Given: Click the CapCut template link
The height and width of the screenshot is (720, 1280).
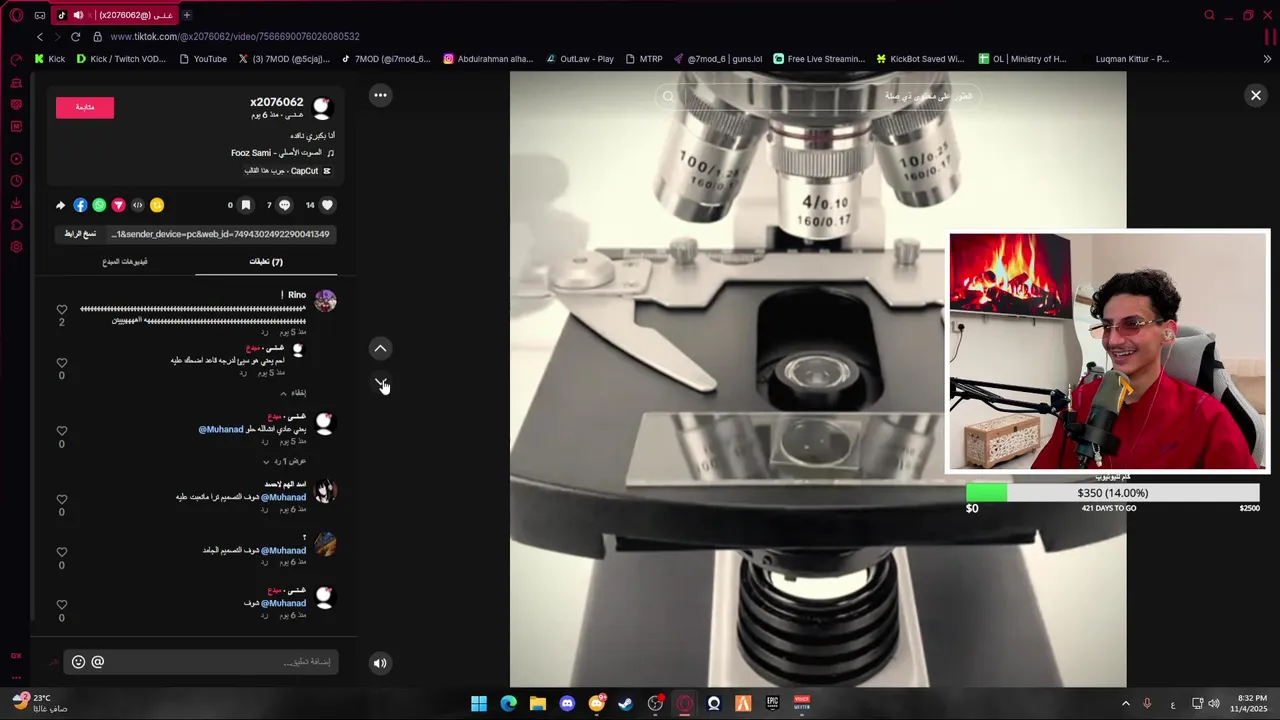Looking at the screenshot, I should tap(288, 171).
